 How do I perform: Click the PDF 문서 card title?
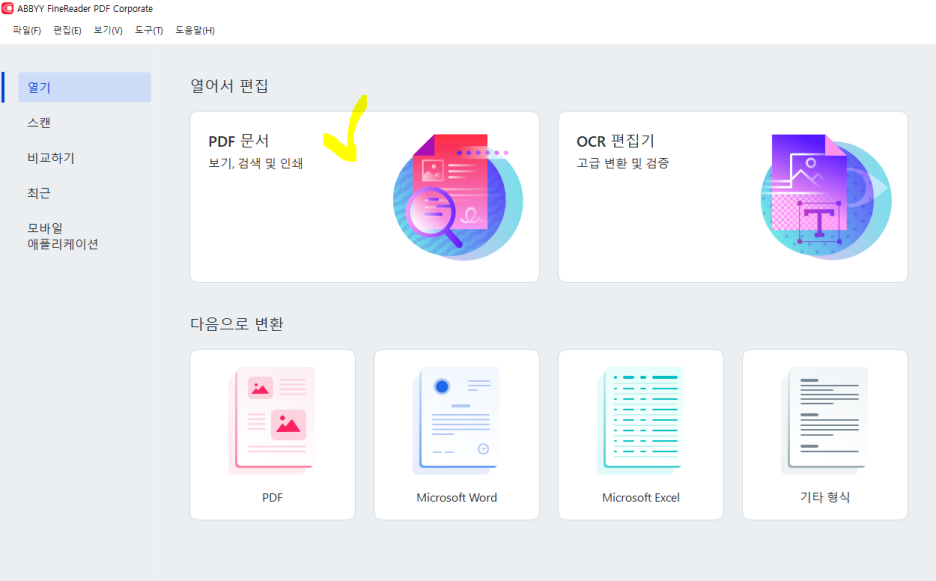coord(239,142)
